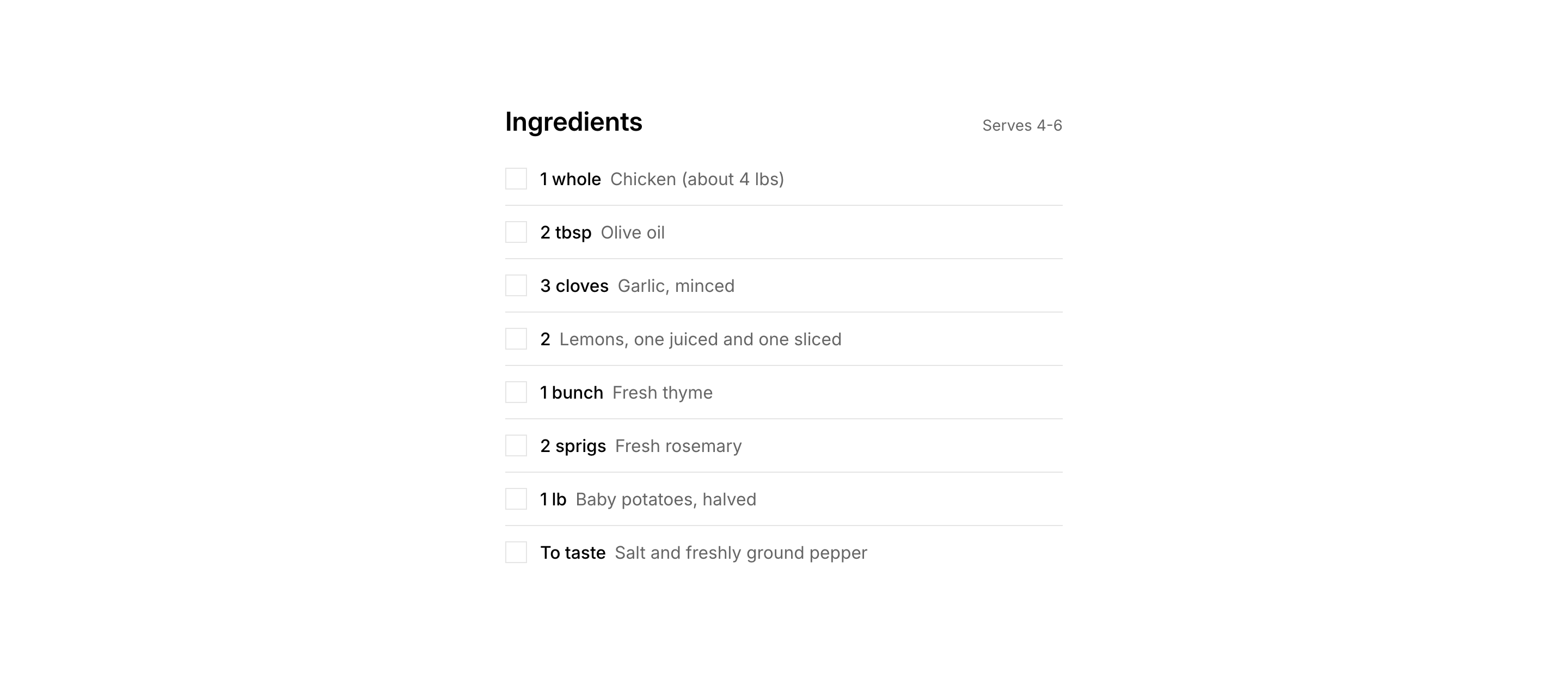
Task: Click "Lemons, one juiced and one sliced"
Action: 700,339
